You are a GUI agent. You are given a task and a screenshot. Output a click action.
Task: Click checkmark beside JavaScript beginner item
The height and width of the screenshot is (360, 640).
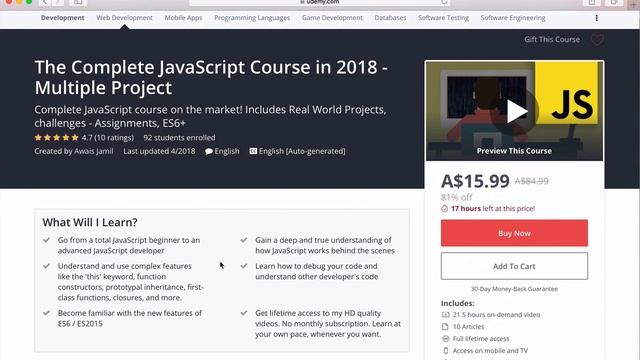tap(47, 240)
